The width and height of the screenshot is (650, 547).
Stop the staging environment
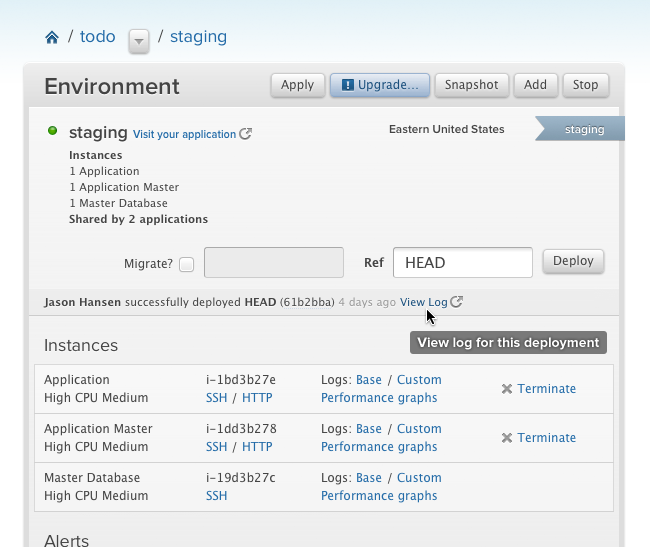(x=585, y=85)
